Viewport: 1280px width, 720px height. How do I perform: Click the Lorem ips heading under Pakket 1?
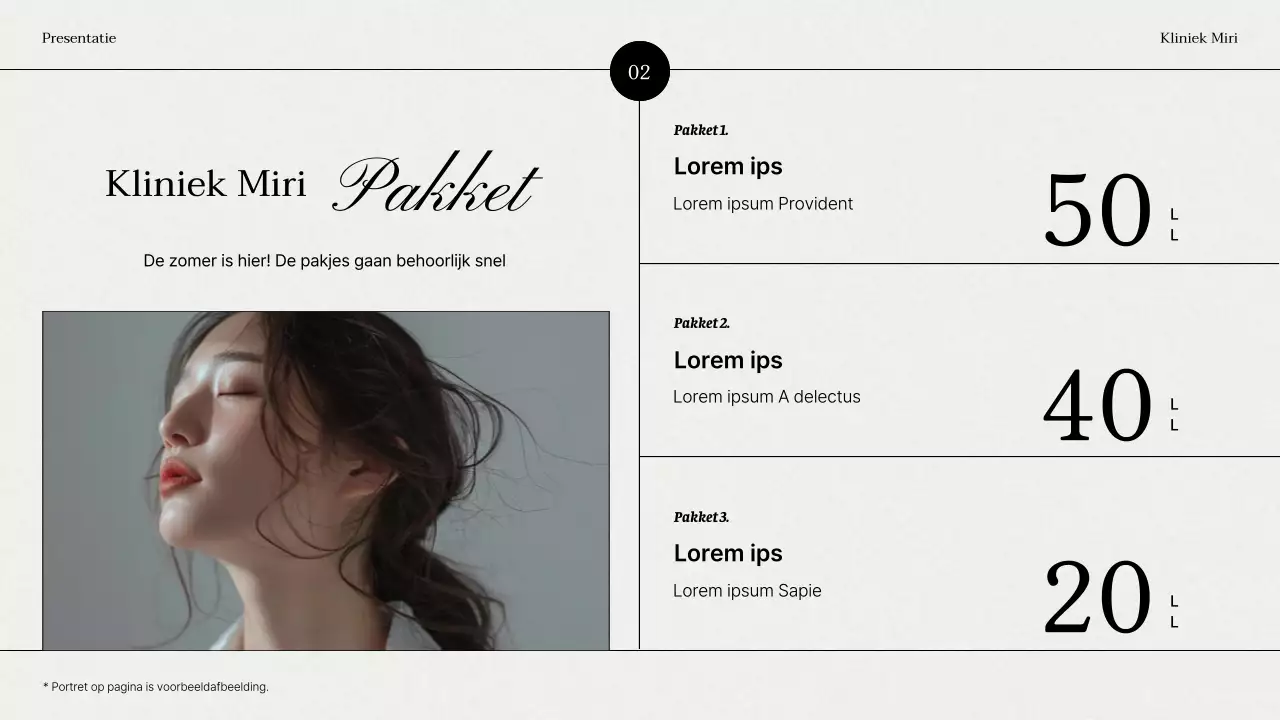(728, 167)
